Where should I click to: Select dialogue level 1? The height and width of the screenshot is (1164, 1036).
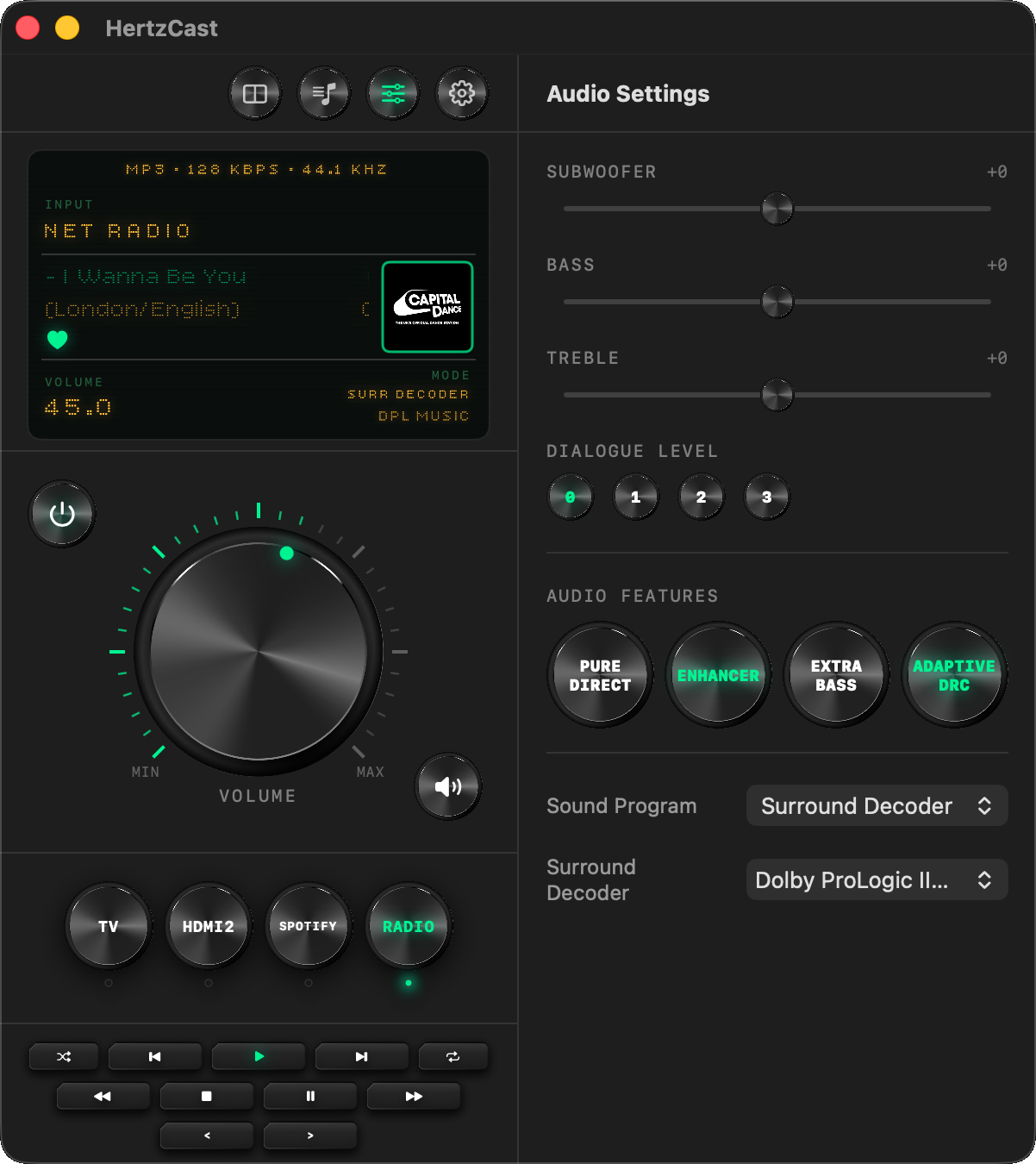pos(636,497)
